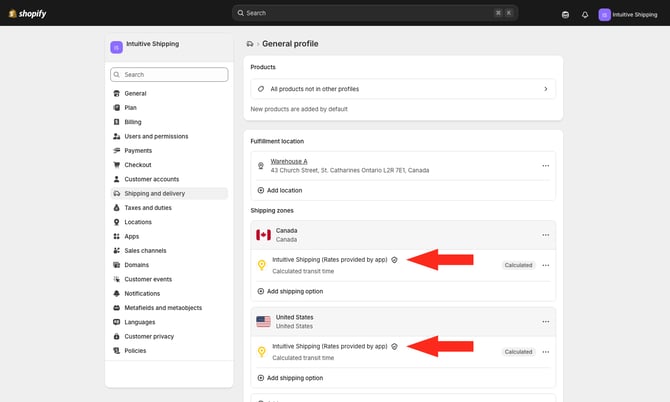Open Notifications settings
This screenshot has width=670, height=402.
point(142,294)
